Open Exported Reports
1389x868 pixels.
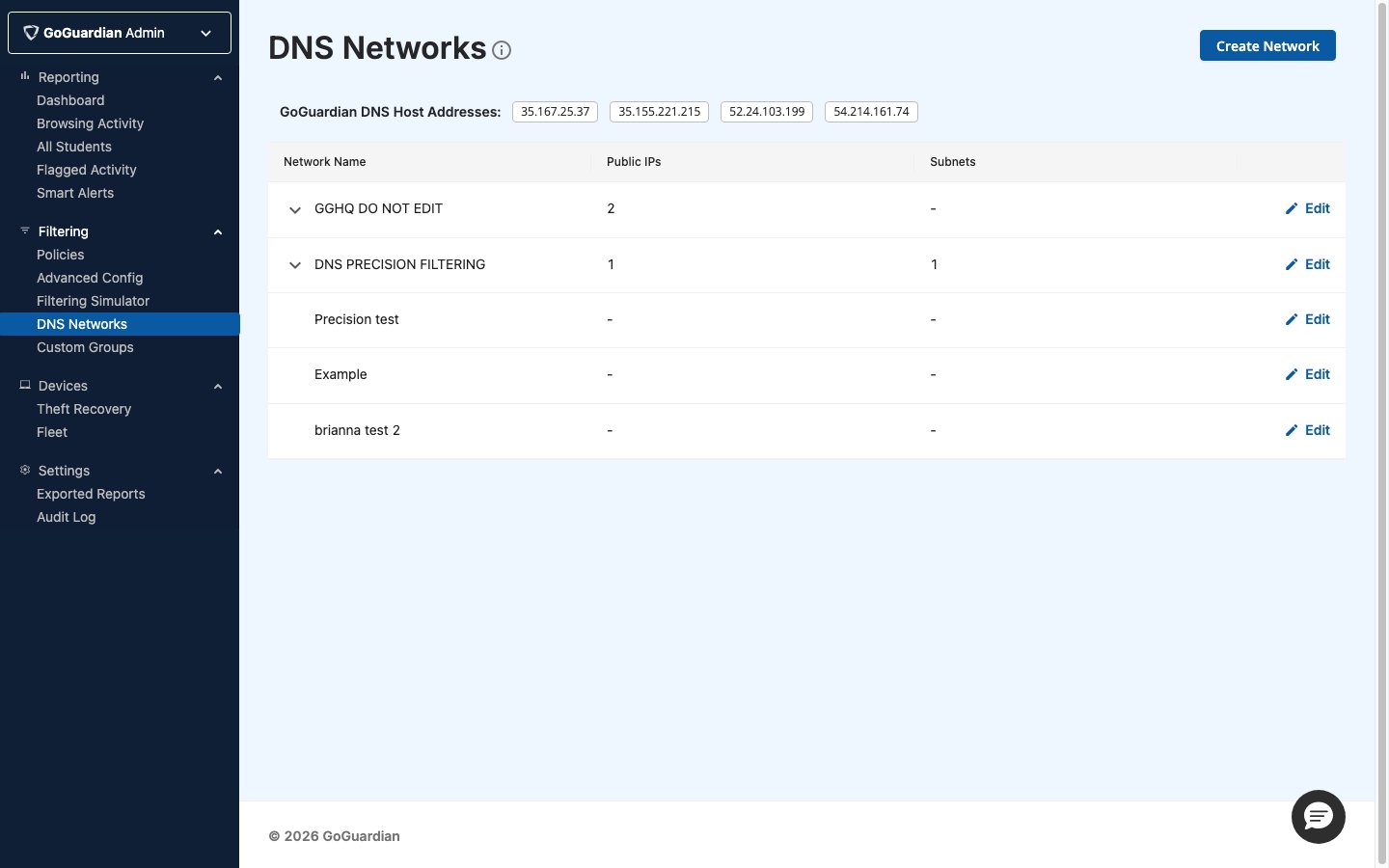tap(91, 494)
